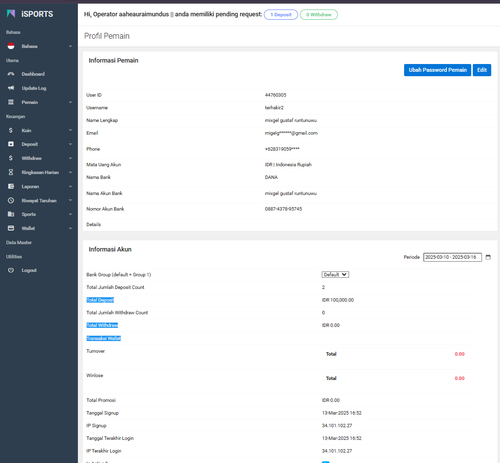Click the Edit button
500x463 pixels.
tap(482, 70)
